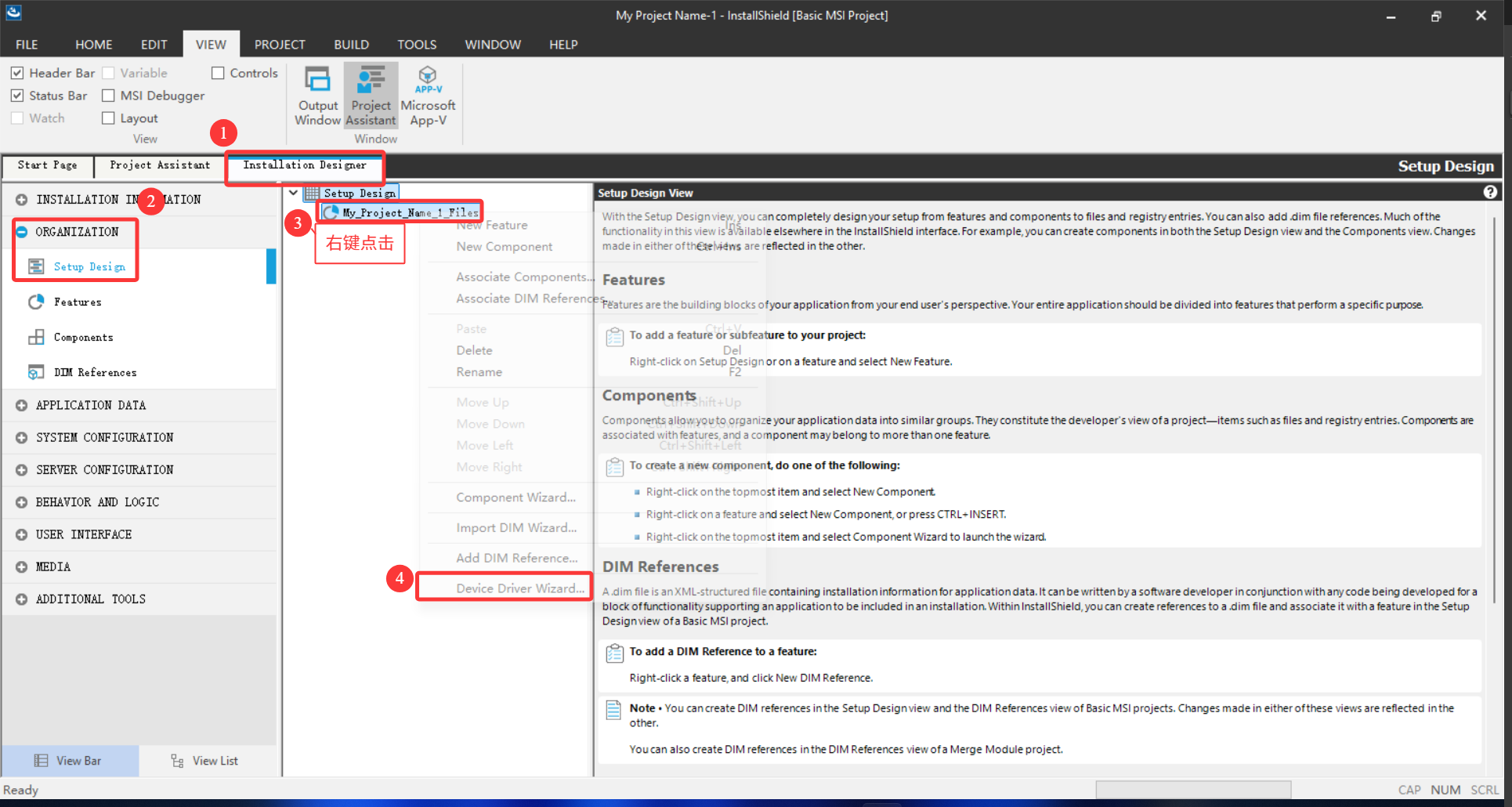Click the View Bar icon
The height and width of the screenshot is (807, 1512).
(x=42, y=761)
